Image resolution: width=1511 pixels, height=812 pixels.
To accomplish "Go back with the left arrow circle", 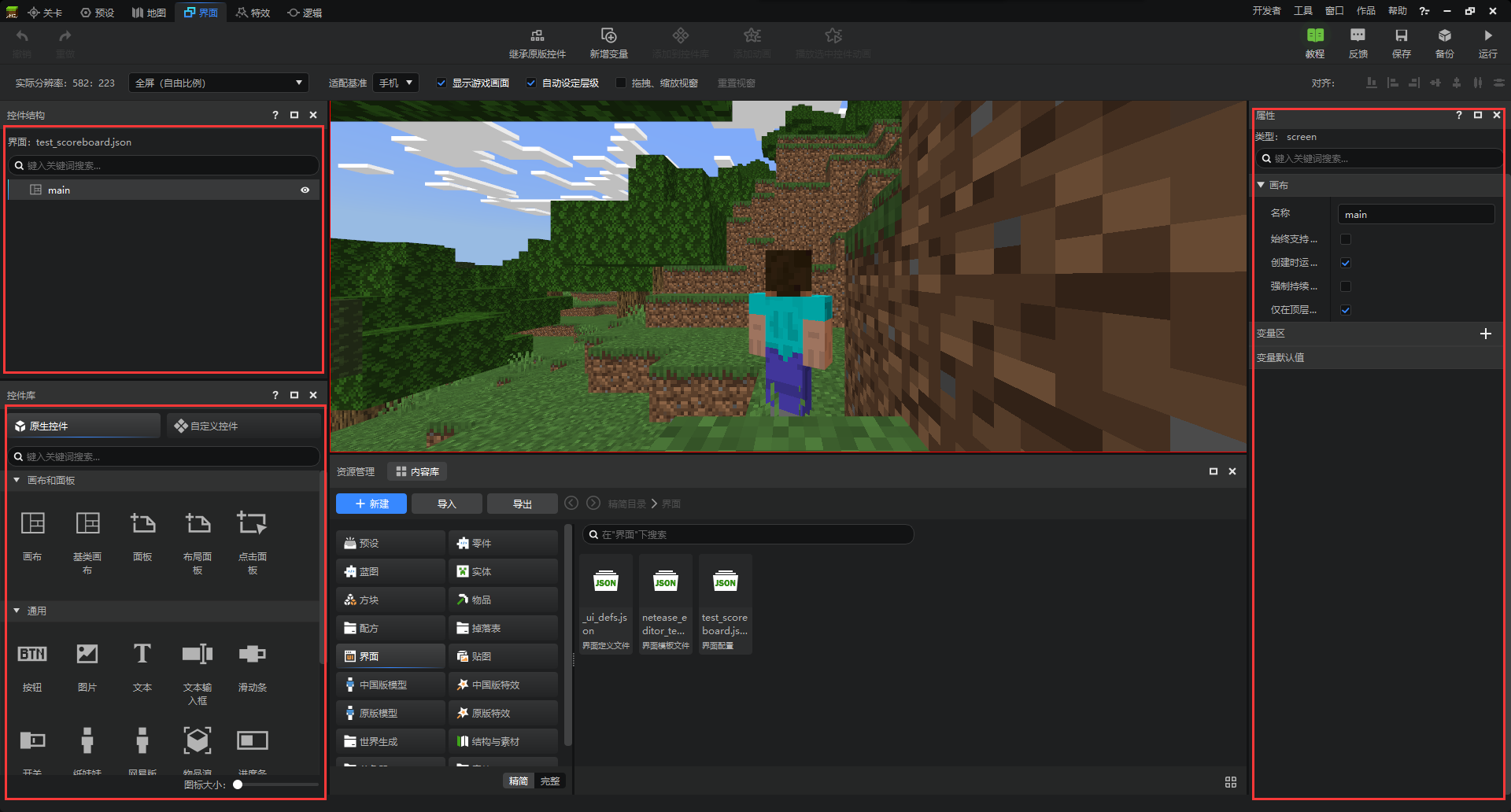I will pos(571,503).
